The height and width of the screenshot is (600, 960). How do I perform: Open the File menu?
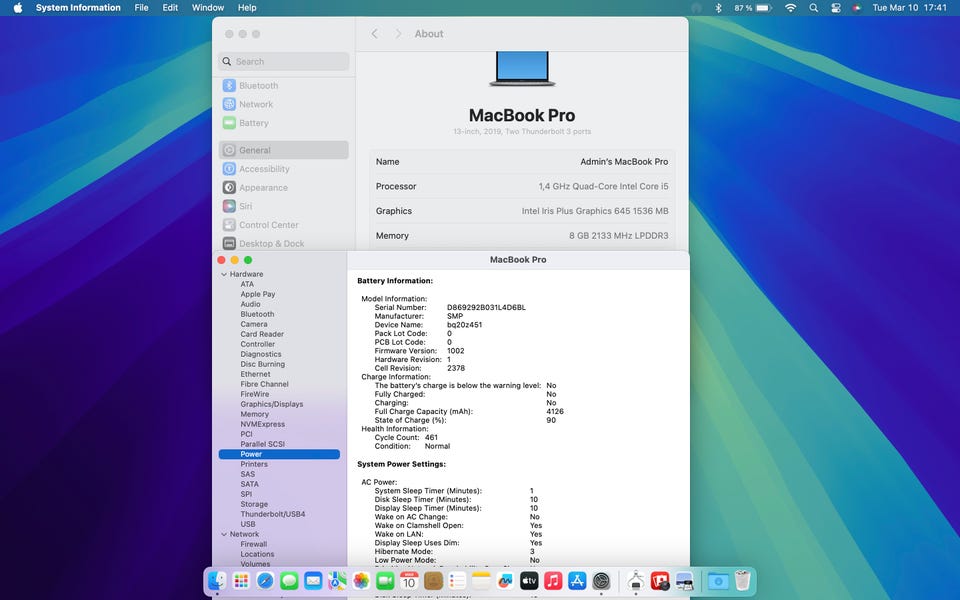click(x=141, y=8)
